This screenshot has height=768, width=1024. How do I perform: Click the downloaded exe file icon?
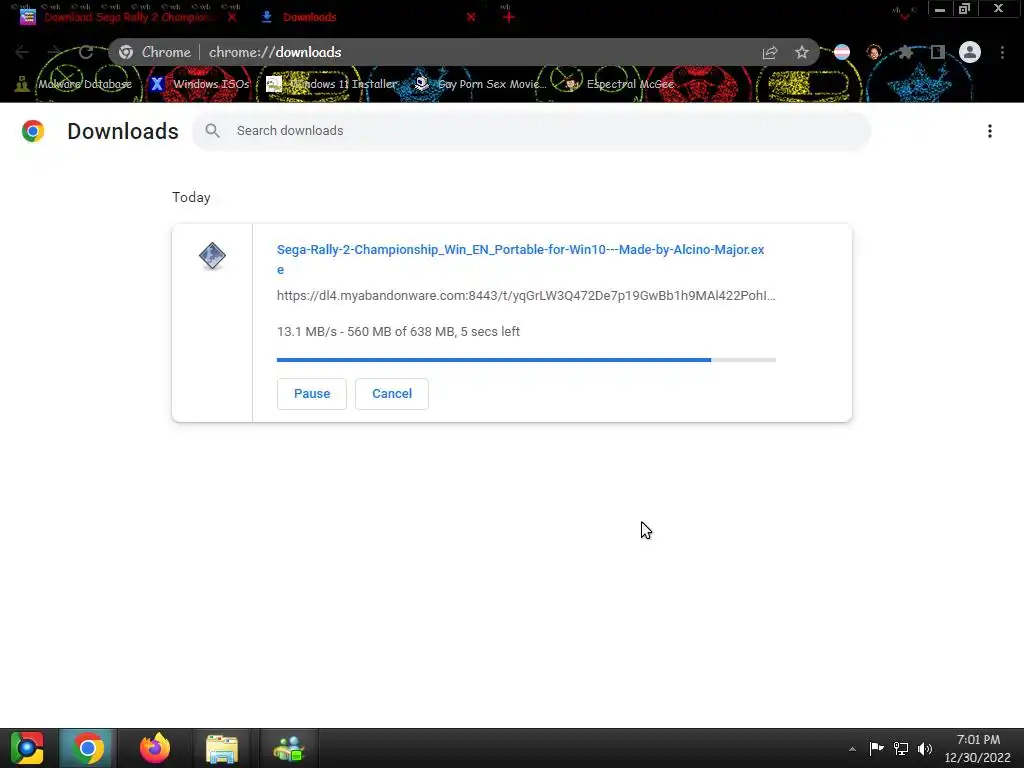[212, 256]
